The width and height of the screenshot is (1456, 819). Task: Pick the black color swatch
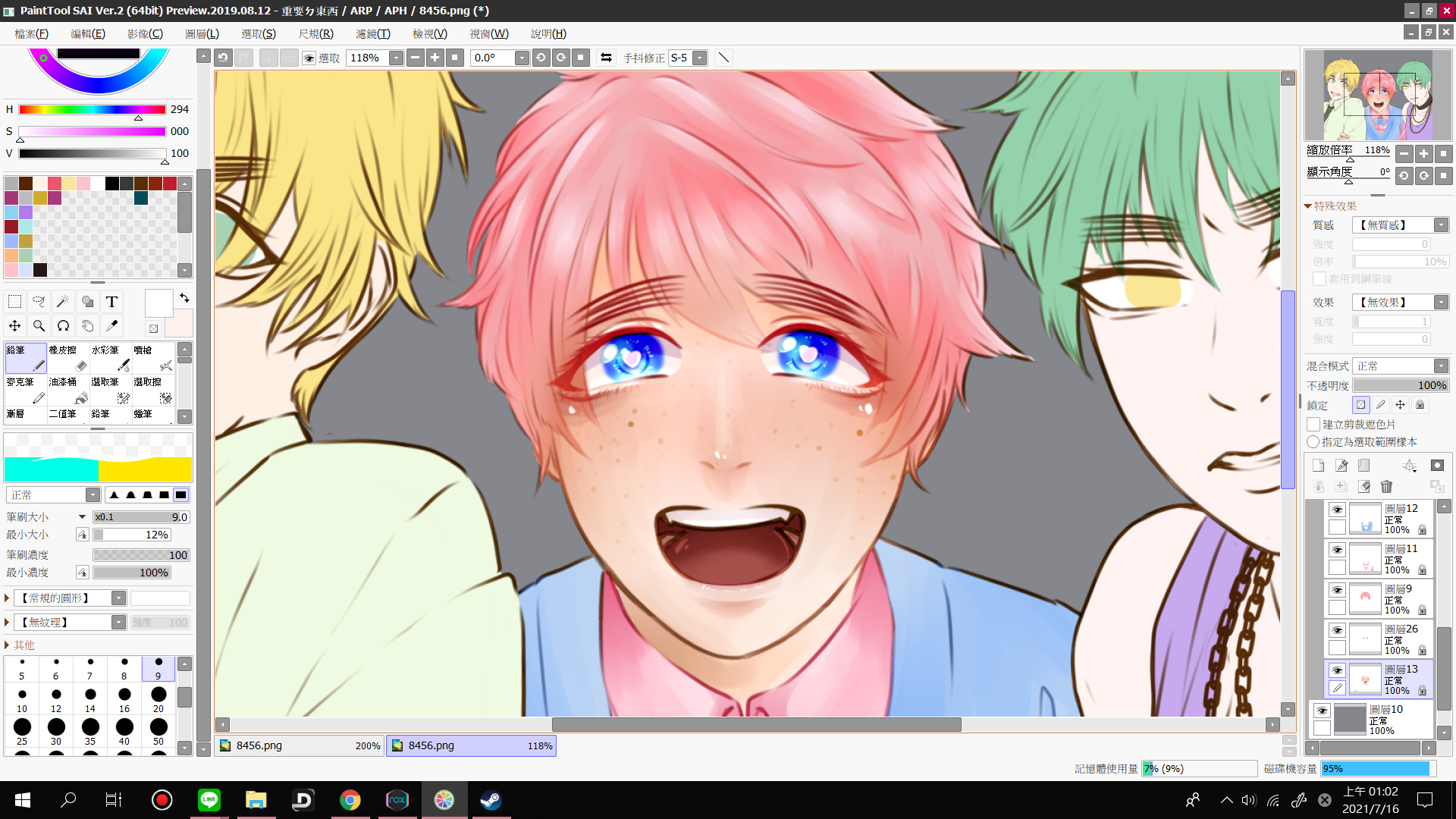[x=112, y=184]
